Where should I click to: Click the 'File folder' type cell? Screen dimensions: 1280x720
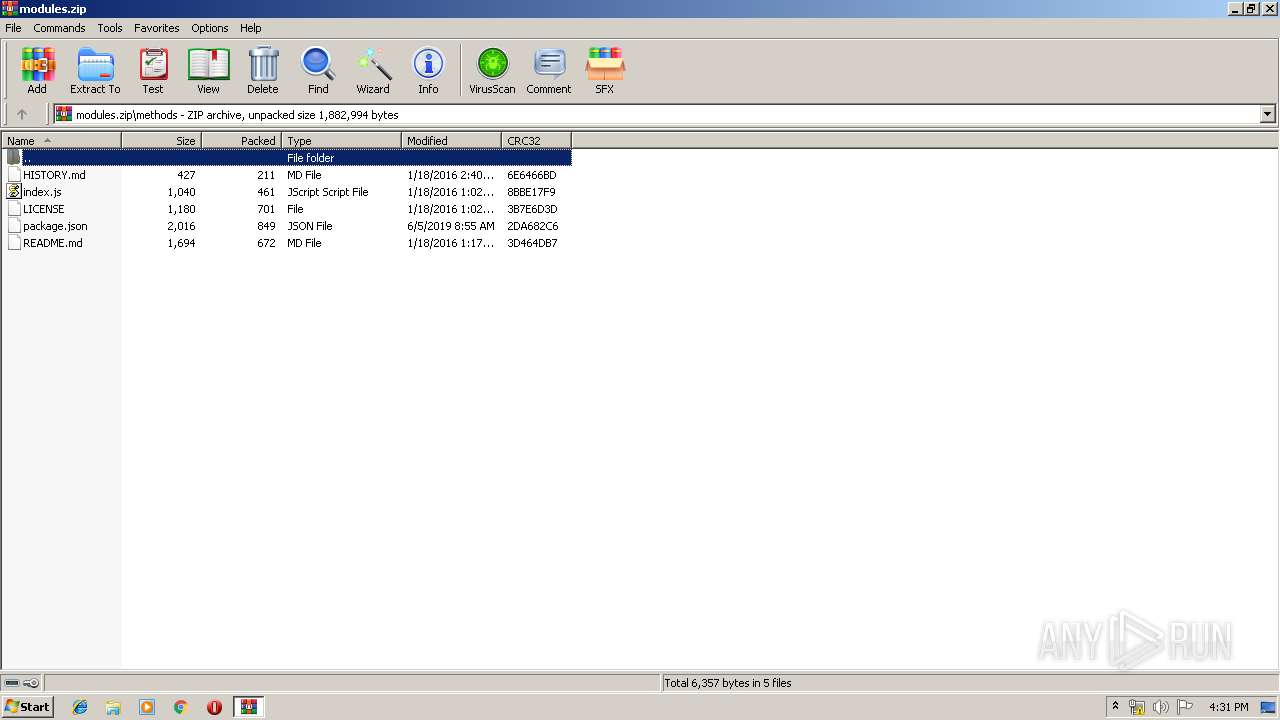pyautogui.click(x=311, y=158)
